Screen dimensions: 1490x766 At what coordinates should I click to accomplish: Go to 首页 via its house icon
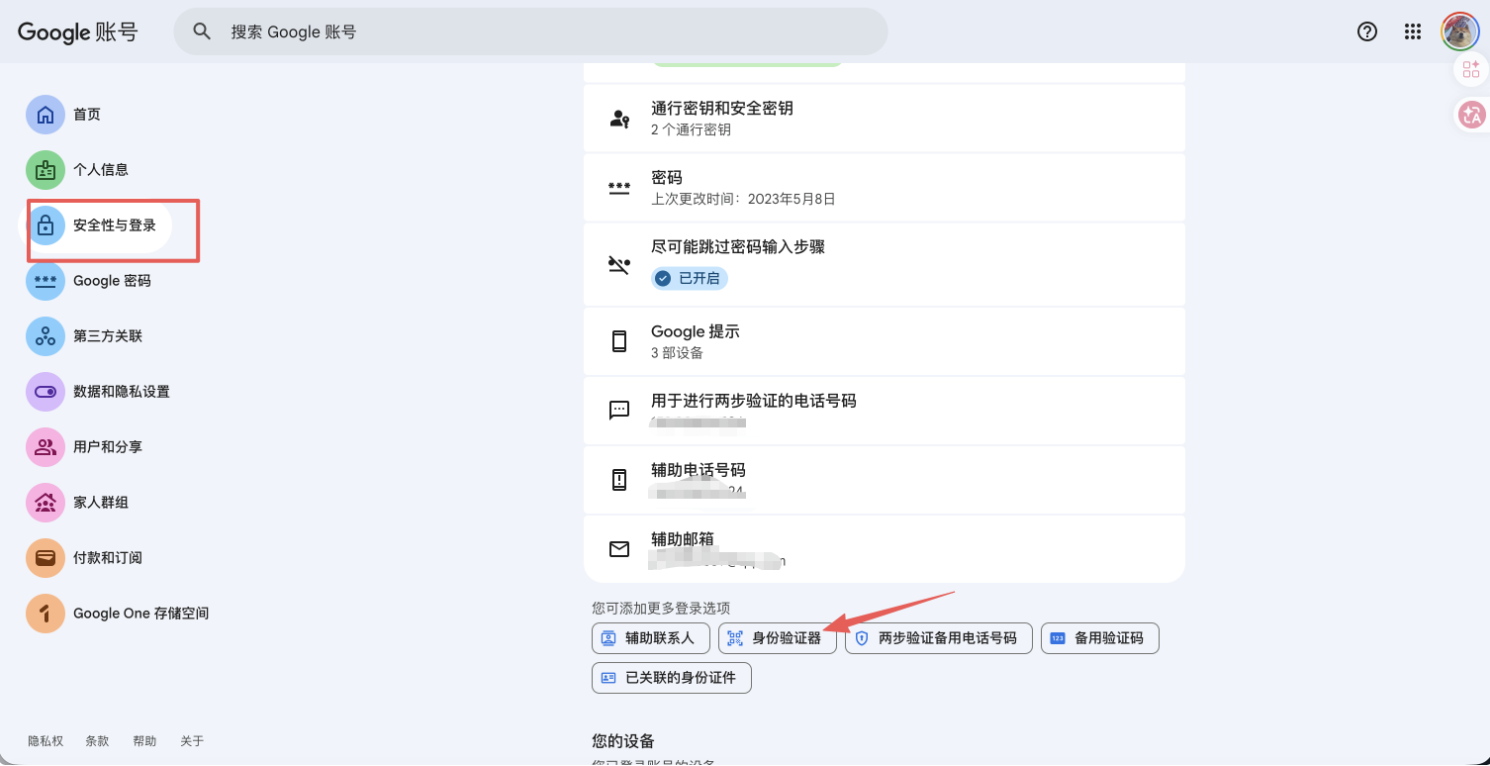(x=45, y=115)
